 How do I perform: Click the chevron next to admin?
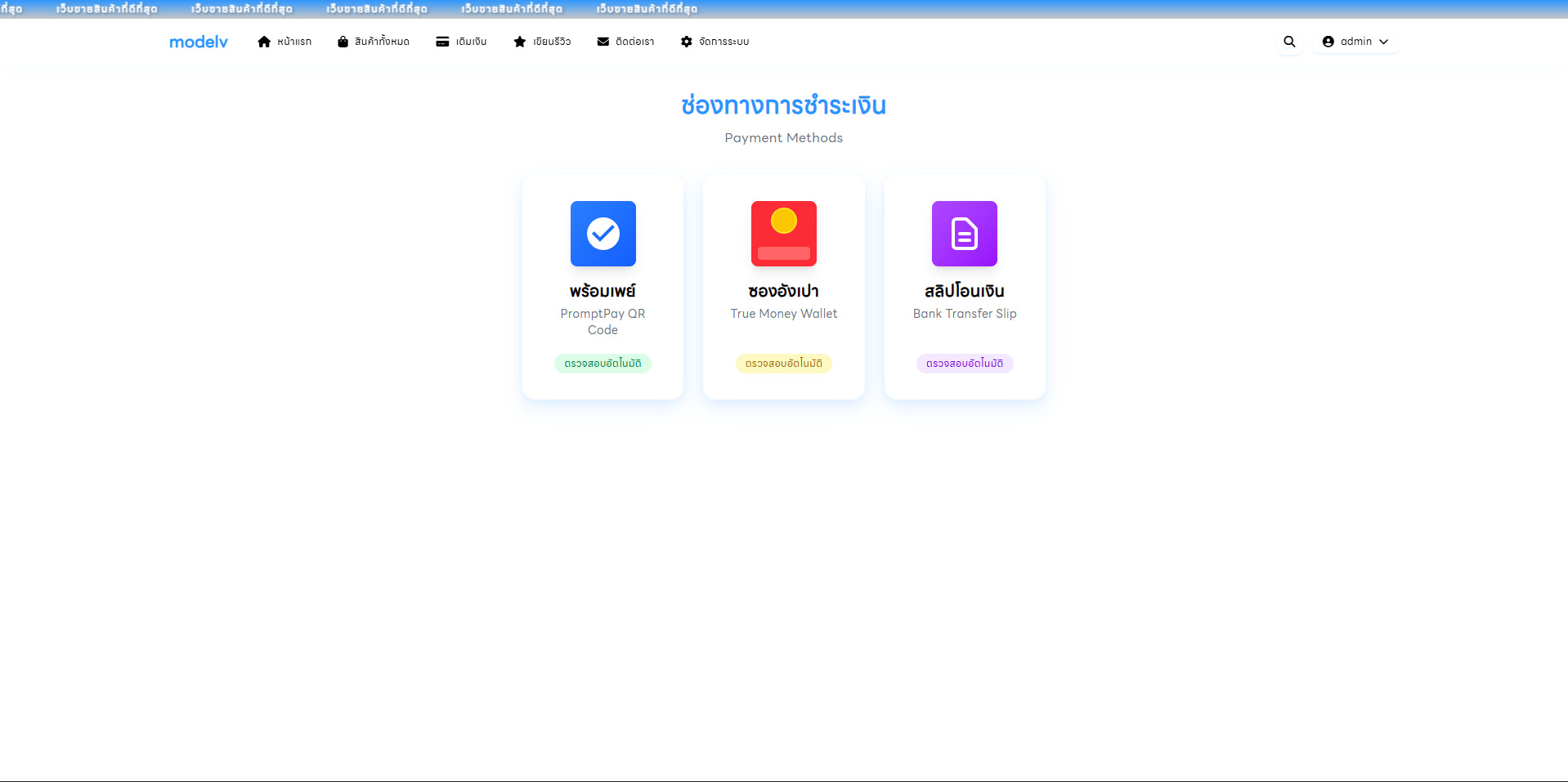pyautogui.click(x=1383, y=42)
